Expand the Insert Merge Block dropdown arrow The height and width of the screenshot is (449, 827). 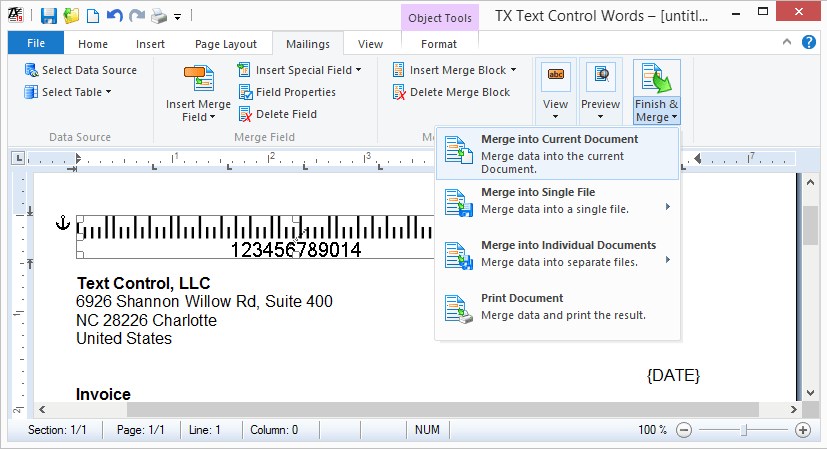coord(513,70)
